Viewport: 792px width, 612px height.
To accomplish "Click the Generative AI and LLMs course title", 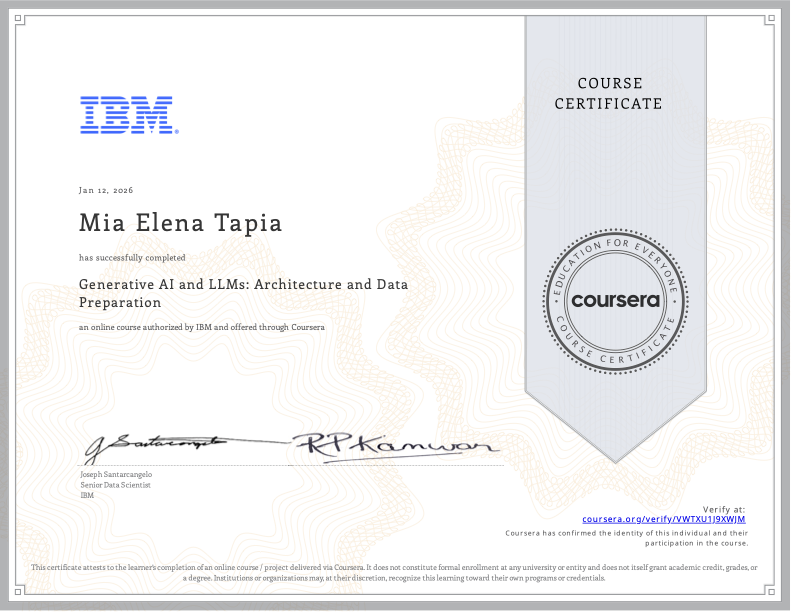I will [243, 293].
